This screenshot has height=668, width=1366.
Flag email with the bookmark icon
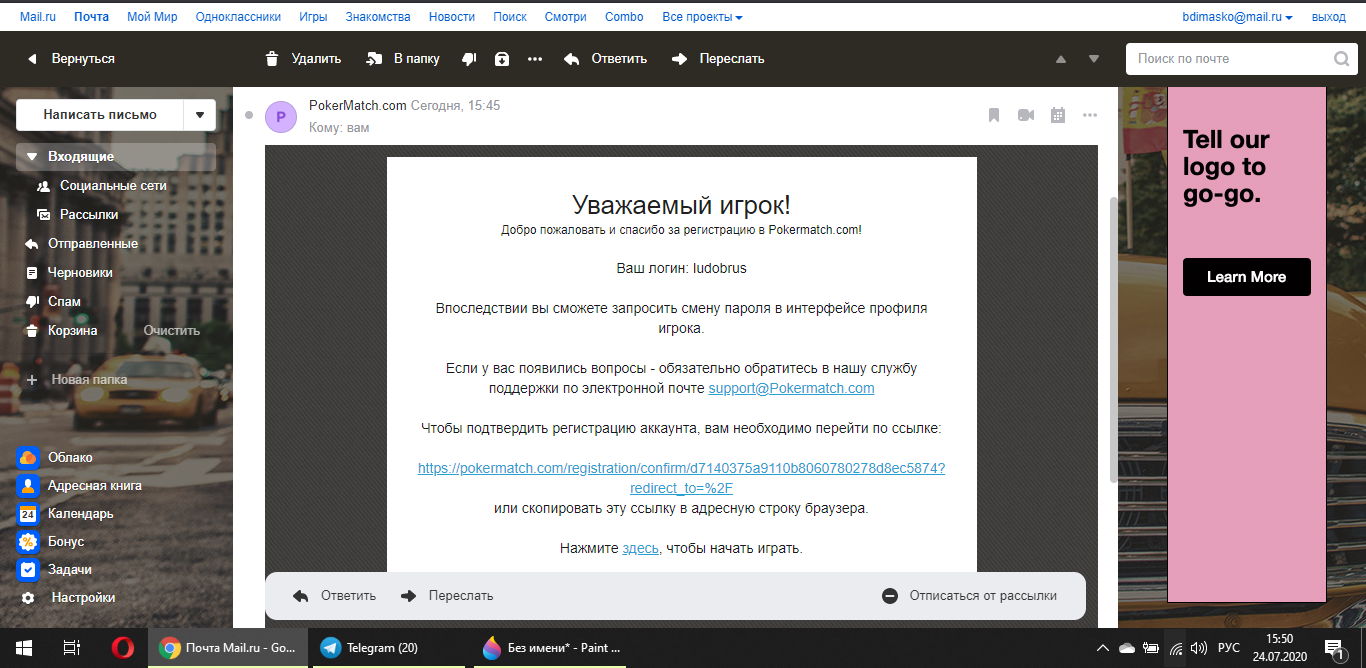(994, 115)
